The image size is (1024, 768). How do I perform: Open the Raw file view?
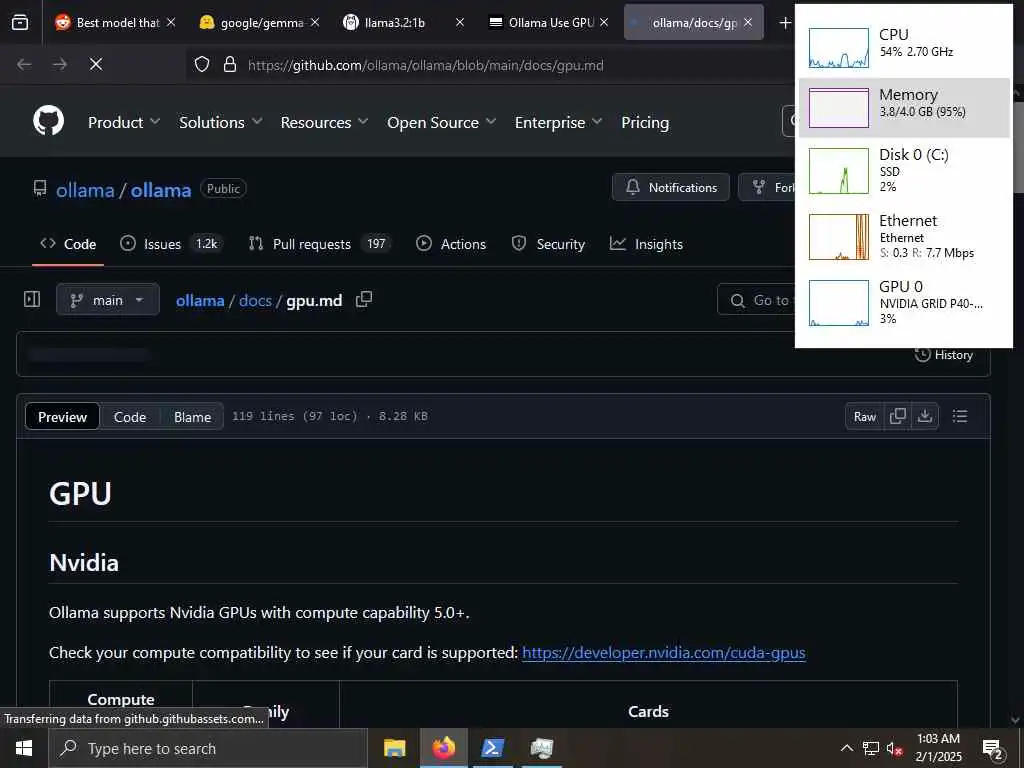click(865, 416)
